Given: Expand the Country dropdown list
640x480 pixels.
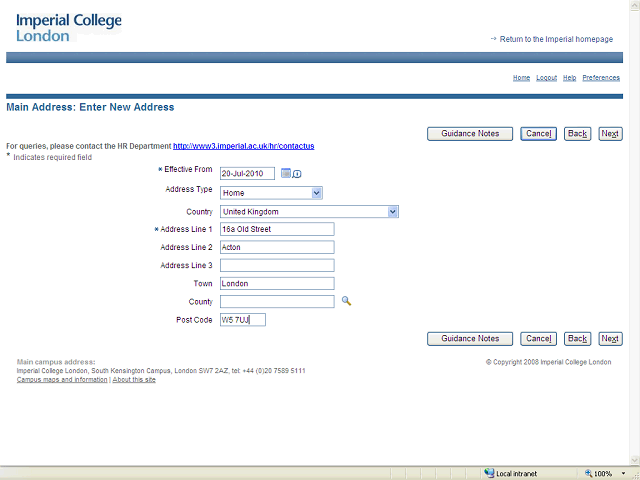Looking at the screenshot, I should click(x=393, y=211).
